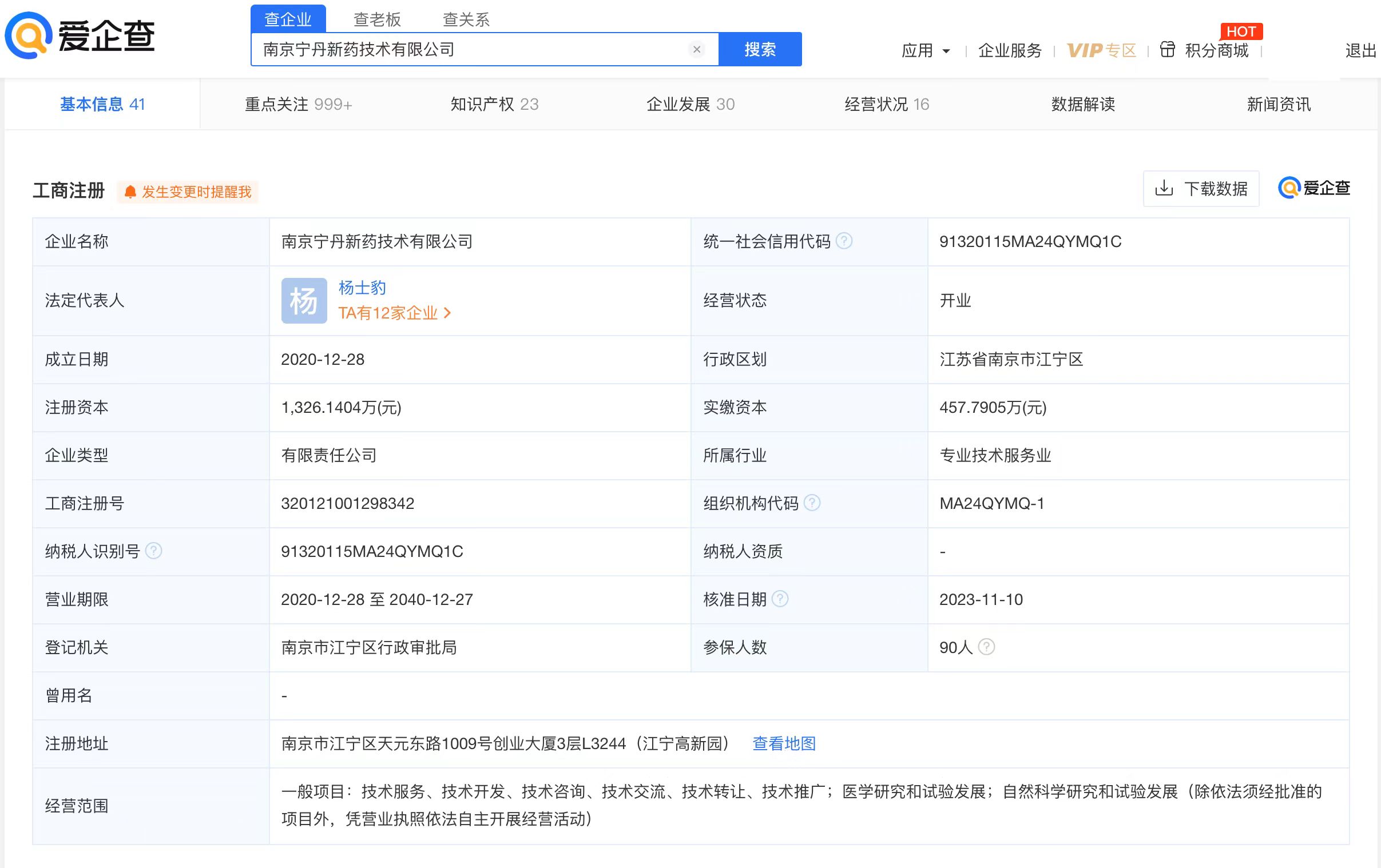The height and width of the screenshot is (868, 1381).
Task: Clear the search box with the X icon
Action: (x=697, y=49)
